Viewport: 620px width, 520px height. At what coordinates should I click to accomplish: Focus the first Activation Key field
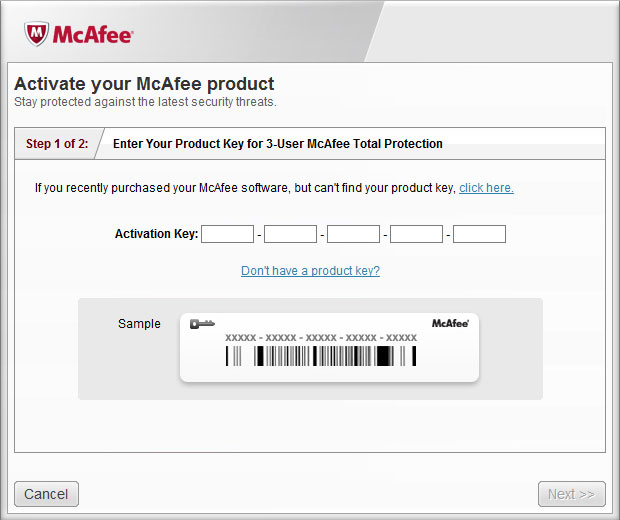pyautogui.click(x=227, y=234)
